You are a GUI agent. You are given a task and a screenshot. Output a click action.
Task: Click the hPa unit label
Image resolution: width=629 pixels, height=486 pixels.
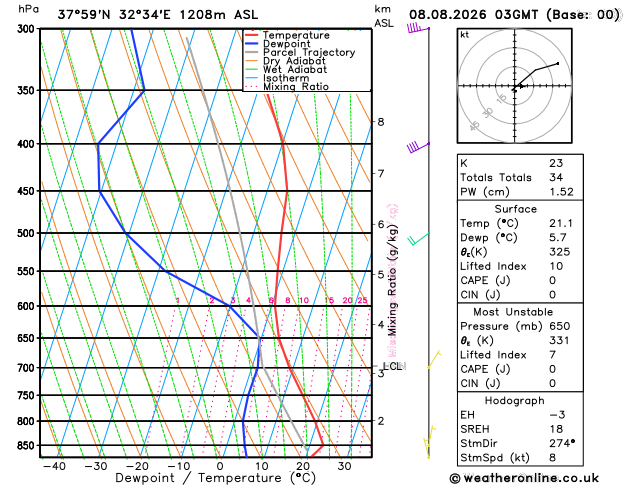[28, 9]
